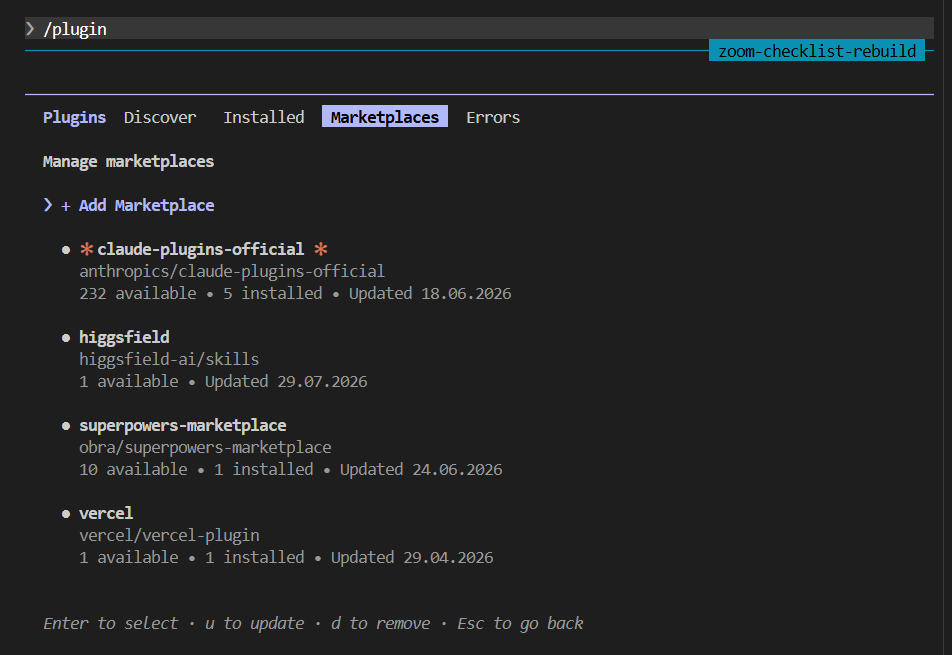Click the 'u to update' hint
The height and width of the screenshot is (655, 952).
(254, 623)
